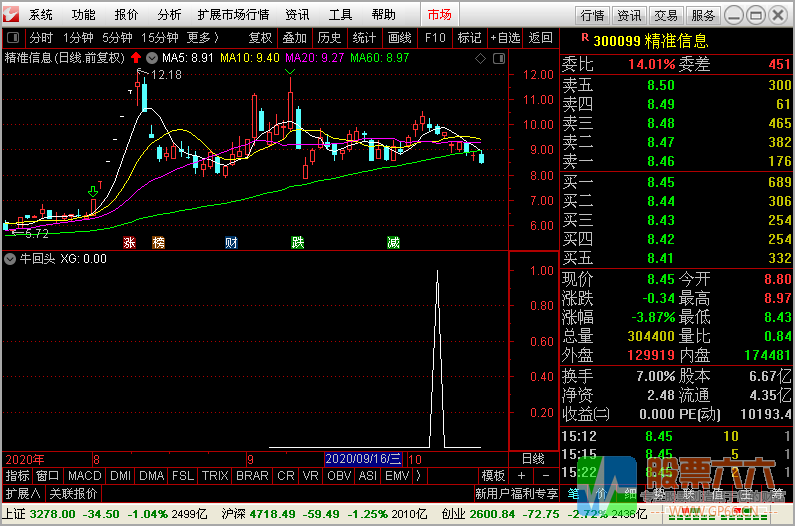Open the 分析 menu

(x=169, y=15)
